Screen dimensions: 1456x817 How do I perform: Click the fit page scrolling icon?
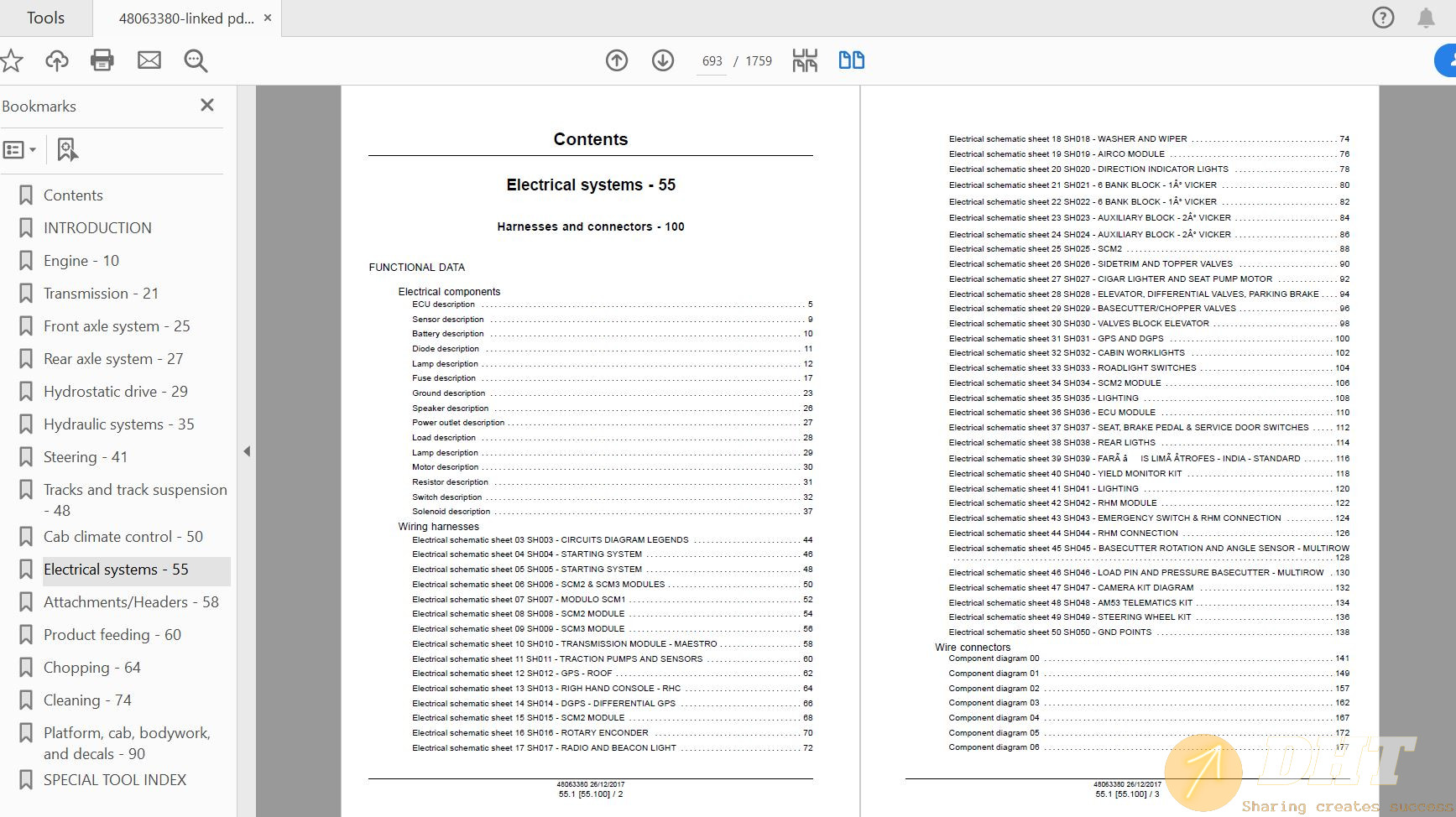tap(805, 60)
